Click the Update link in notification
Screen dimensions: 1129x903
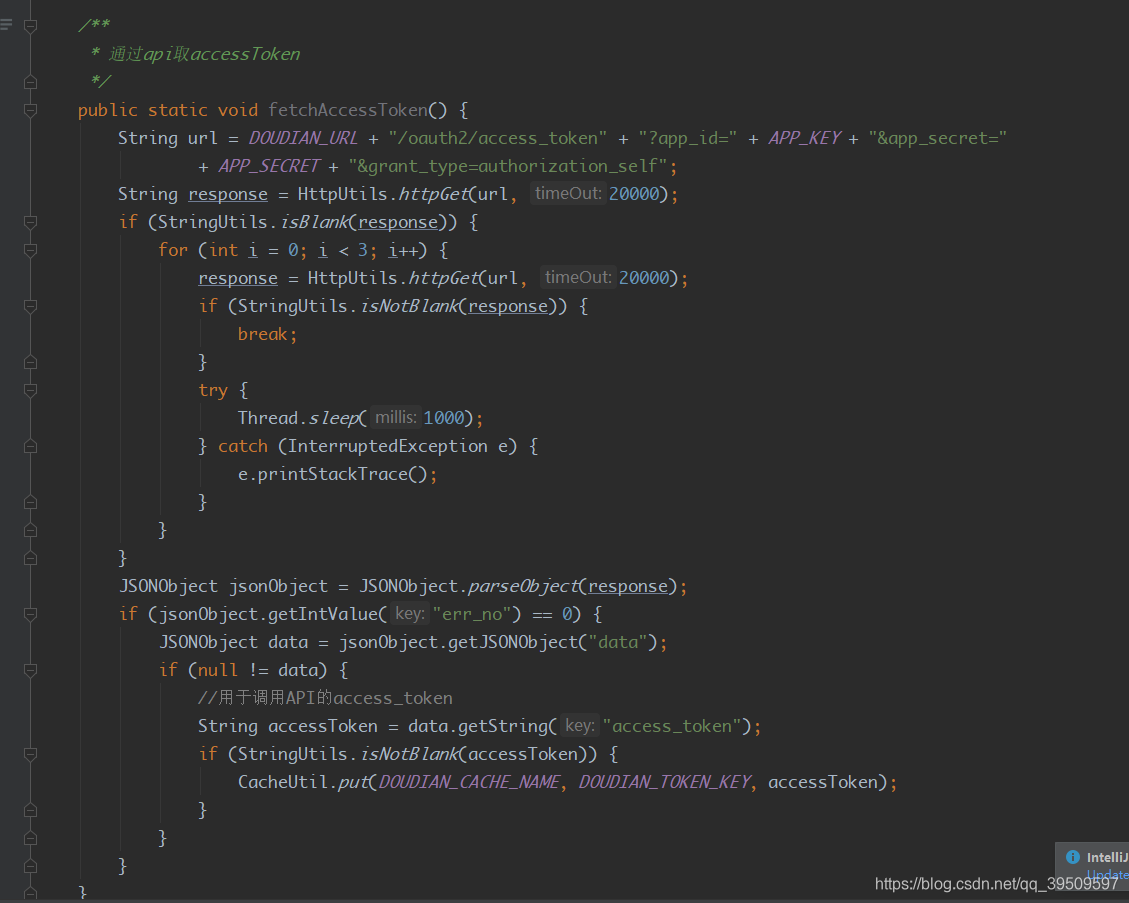click(x=1107, y=874)
